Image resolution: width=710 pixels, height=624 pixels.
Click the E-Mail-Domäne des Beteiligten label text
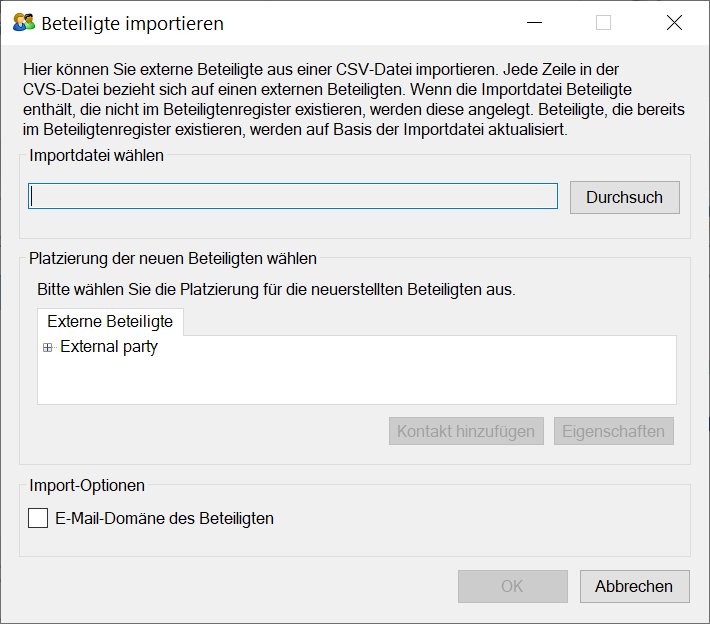(165, 518)
